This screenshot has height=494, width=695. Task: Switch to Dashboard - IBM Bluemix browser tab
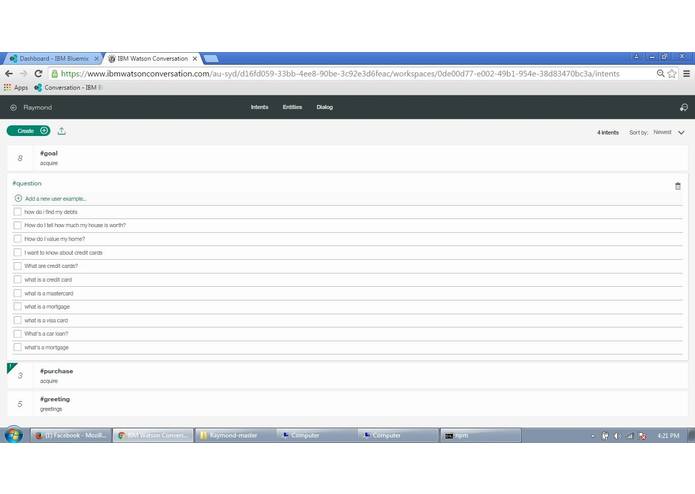pos(54,58)
